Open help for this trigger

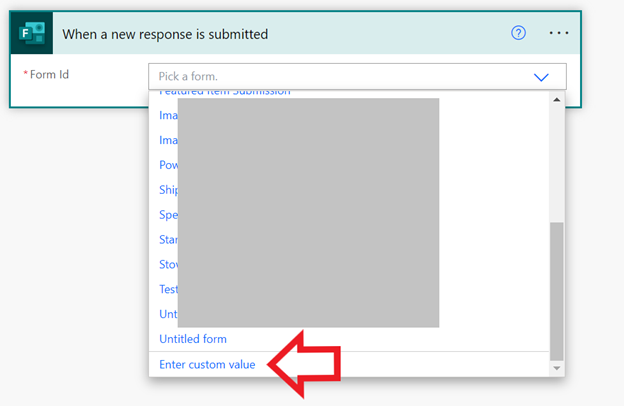click(518, 33)
